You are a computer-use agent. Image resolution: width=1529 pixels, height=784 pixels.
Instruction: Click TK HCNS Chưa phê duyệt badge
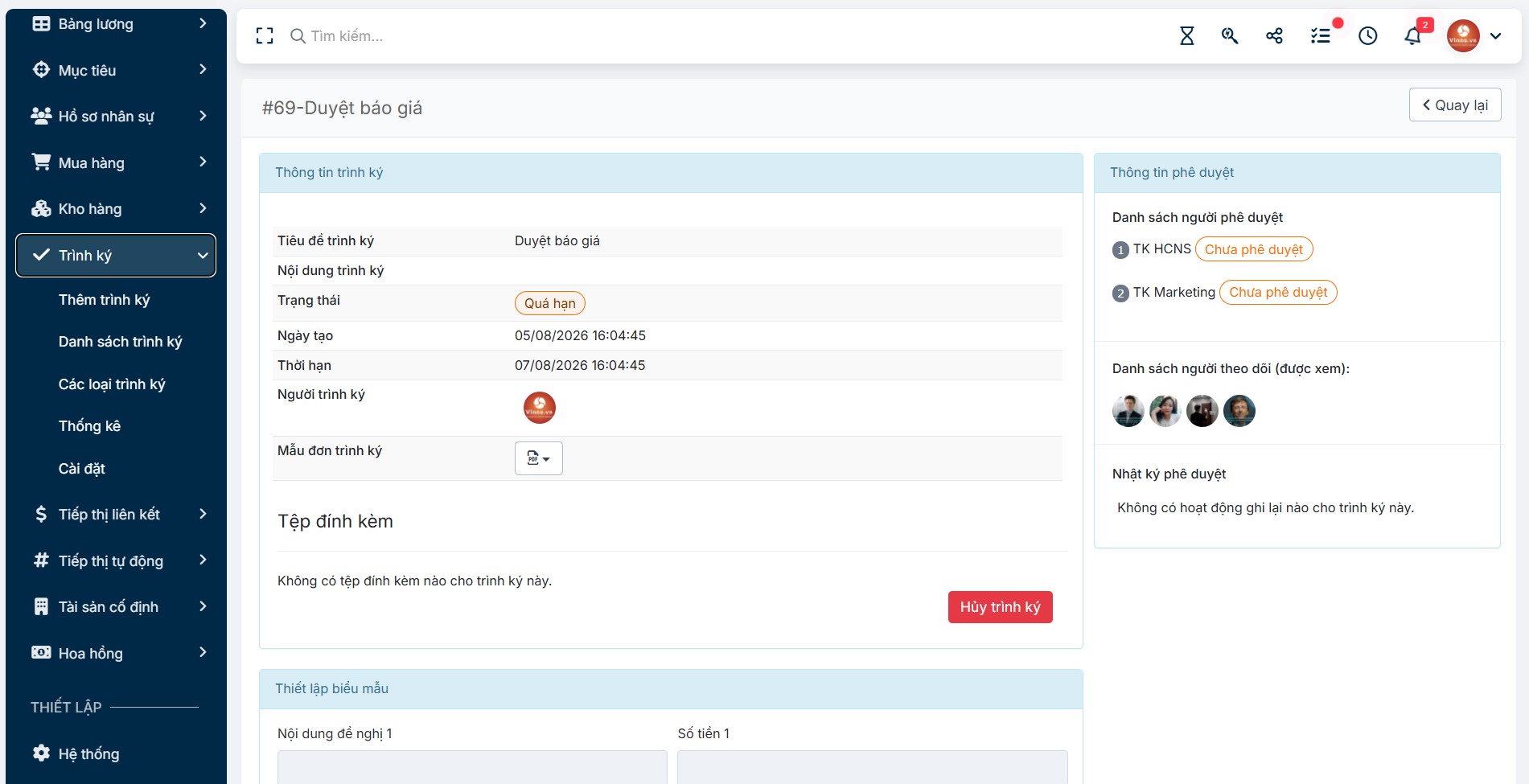(1254, 249)
